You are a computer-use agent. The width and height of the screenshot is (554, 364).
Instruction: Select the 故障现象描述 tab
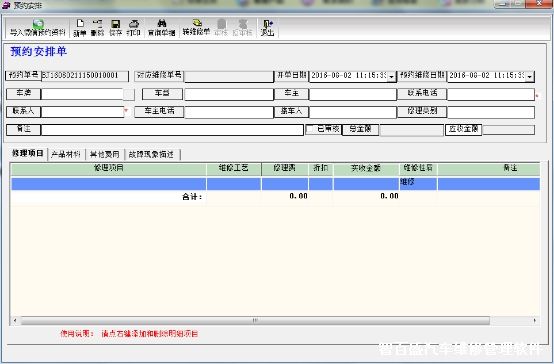click(152, 154)
